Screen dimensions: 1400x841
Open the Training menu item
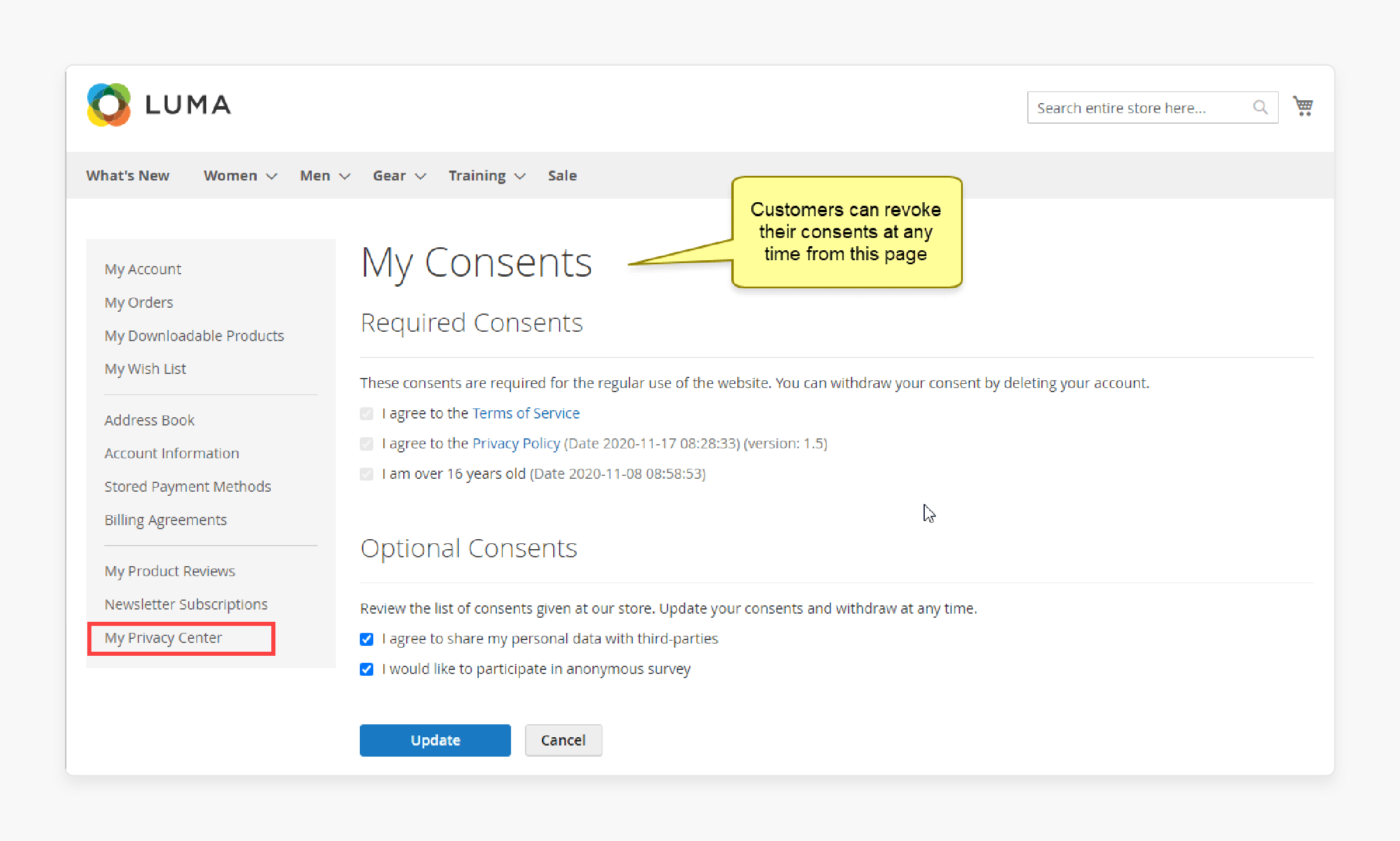point(477,176)
